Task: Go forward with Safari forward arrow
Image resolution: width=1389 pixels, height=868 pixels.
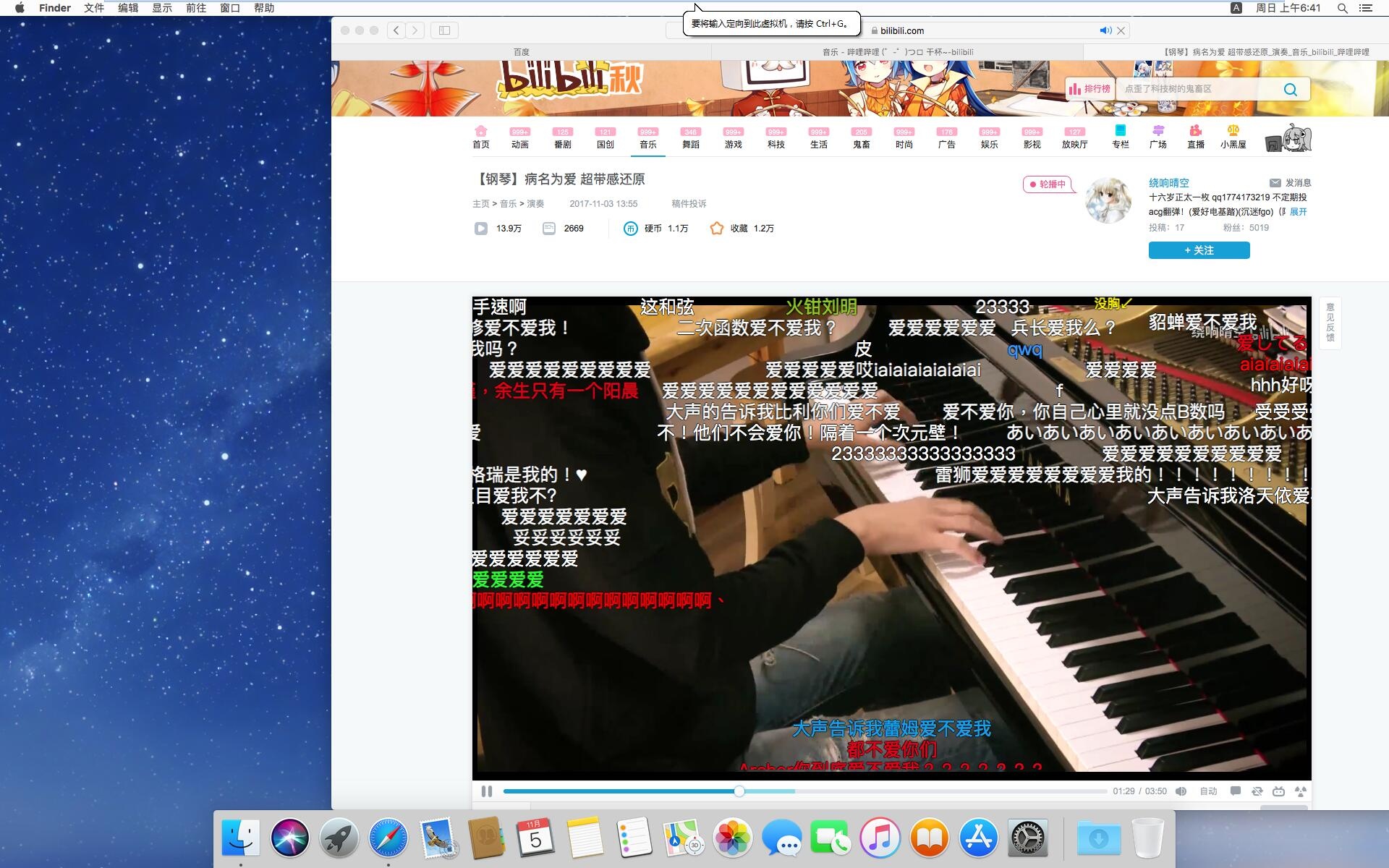Action: point(415,30)
